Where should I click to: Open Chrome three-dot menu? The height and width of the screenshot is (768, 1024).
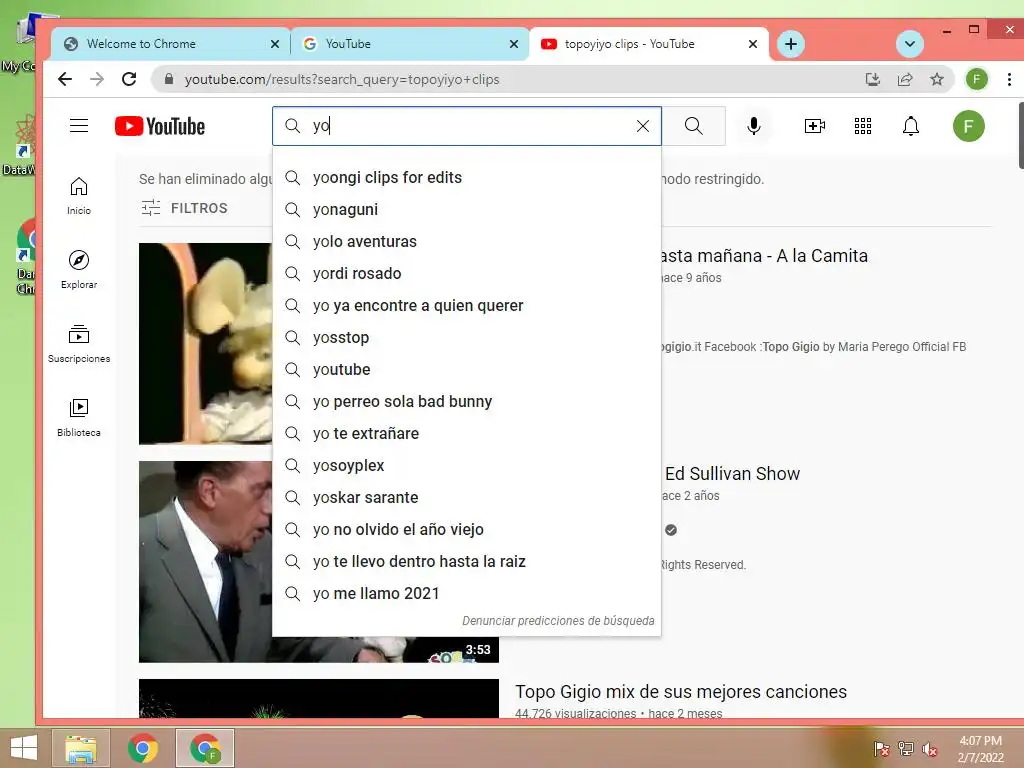[x=1010, y=79]
